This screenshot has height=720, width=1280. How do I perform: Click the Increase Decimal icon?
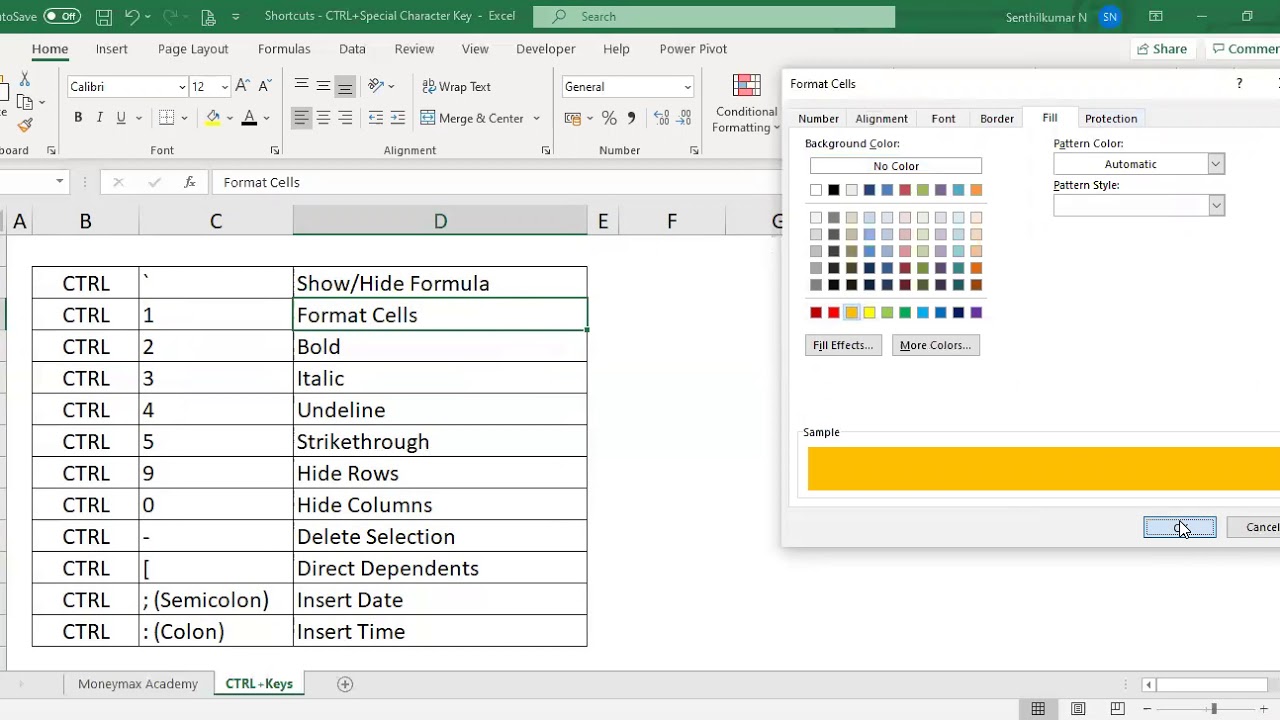click(659, 118)
